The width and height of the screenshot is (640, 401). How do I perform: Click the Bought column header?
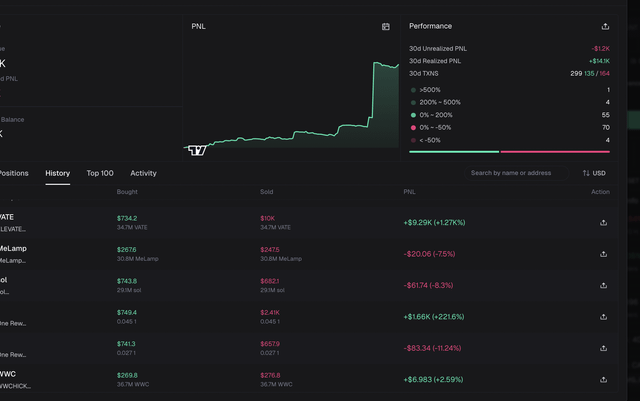tap(127, 191)
